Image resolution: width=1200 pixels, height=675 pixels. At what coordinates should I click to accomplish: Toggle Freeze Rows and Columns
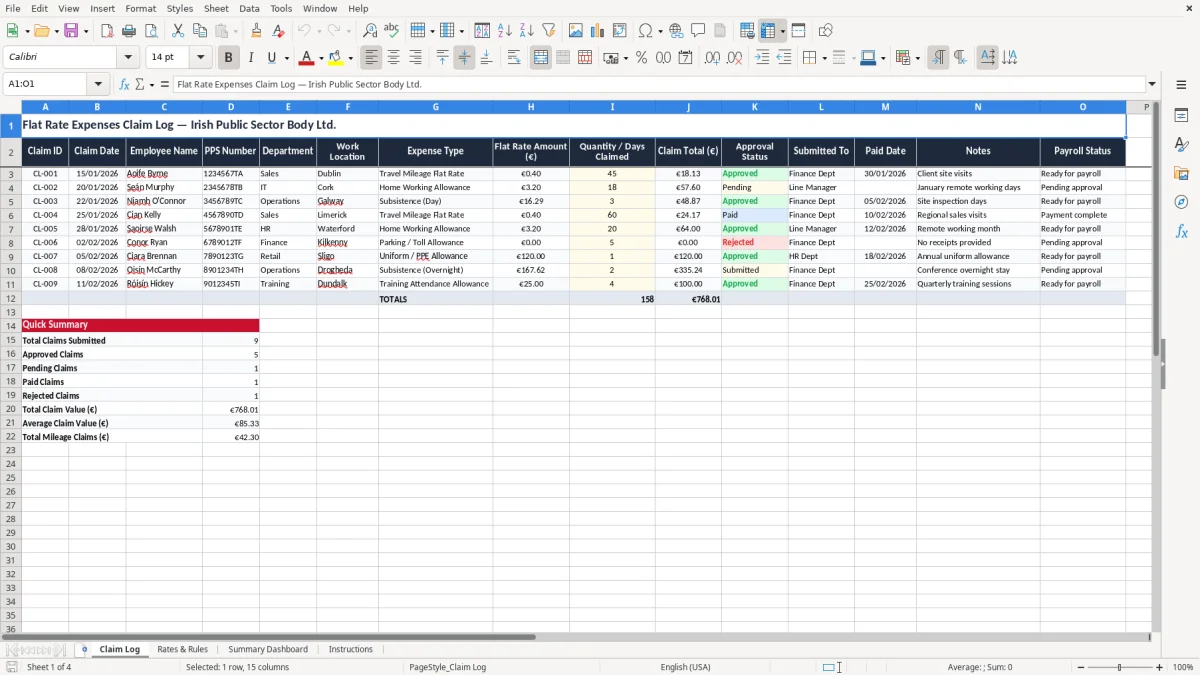(768, 31)
